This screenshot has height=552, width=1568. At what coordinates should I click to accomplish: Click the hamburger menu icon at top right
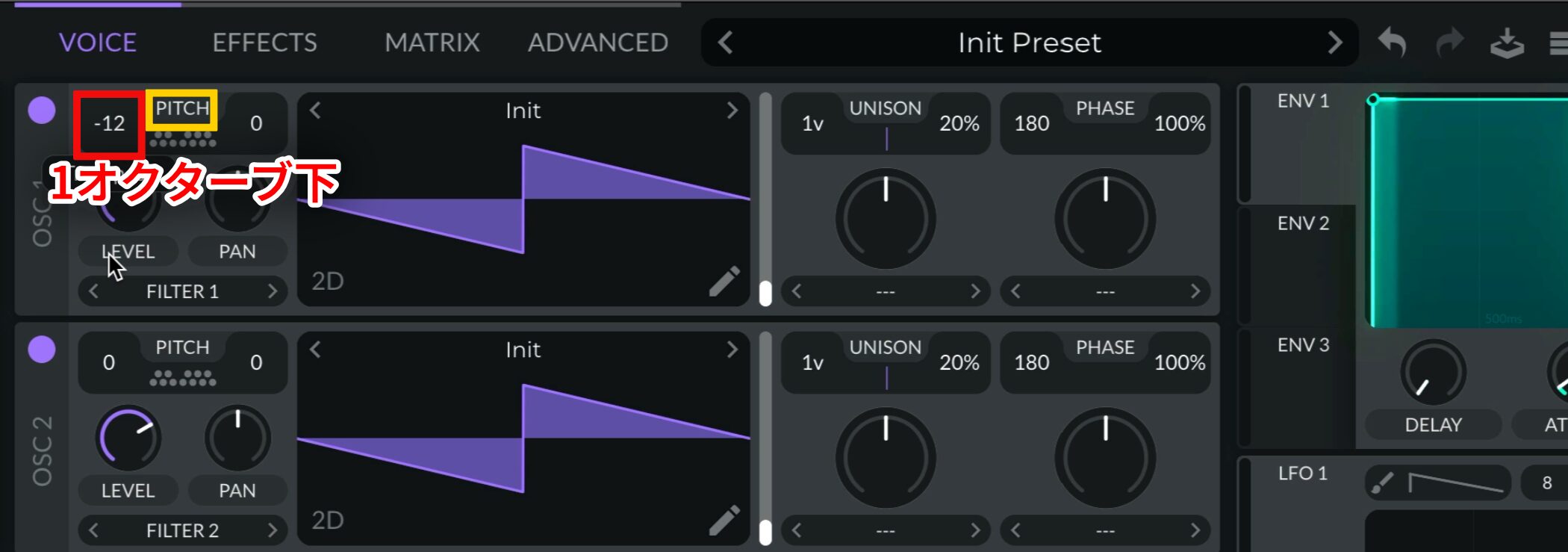tap(1558, 43)
